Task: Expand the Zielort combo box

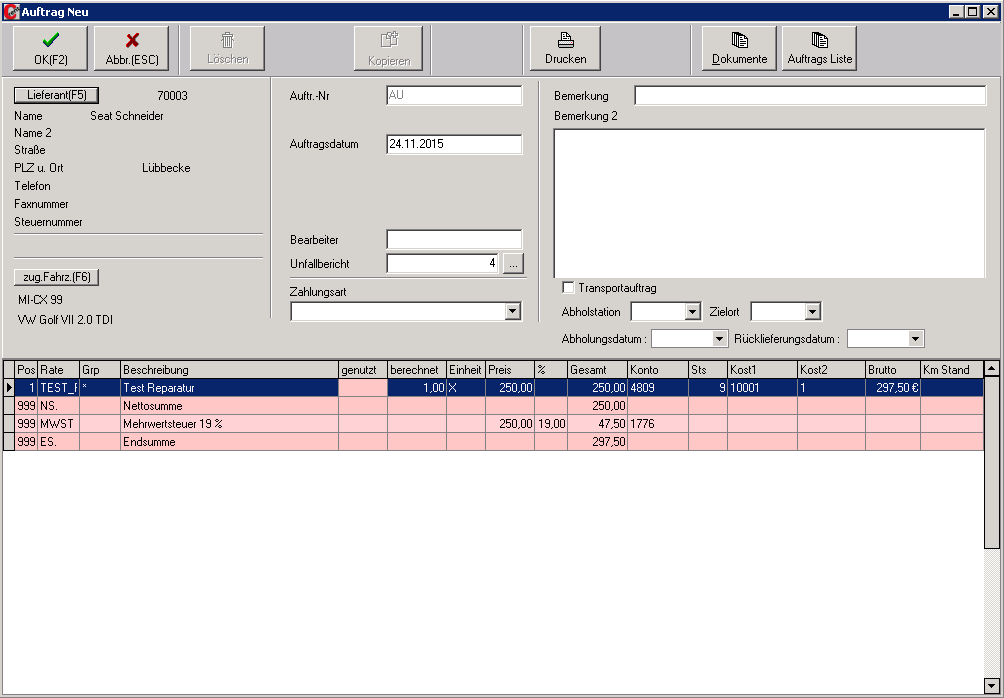Action: click(x=812, y=312)
